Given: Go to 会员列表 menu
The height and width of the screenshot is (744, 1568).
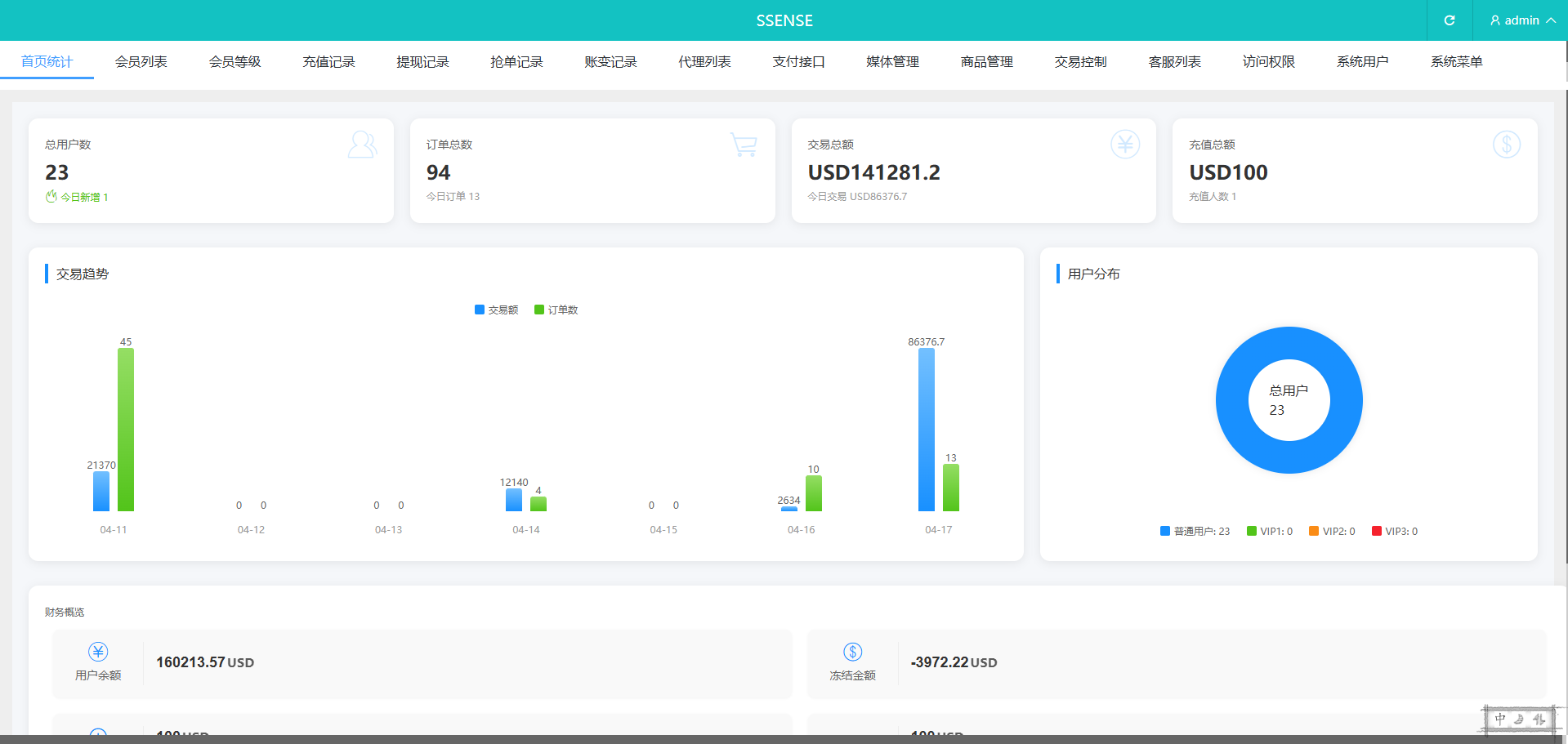Looking at the screenshot, I should click(141, 61).
